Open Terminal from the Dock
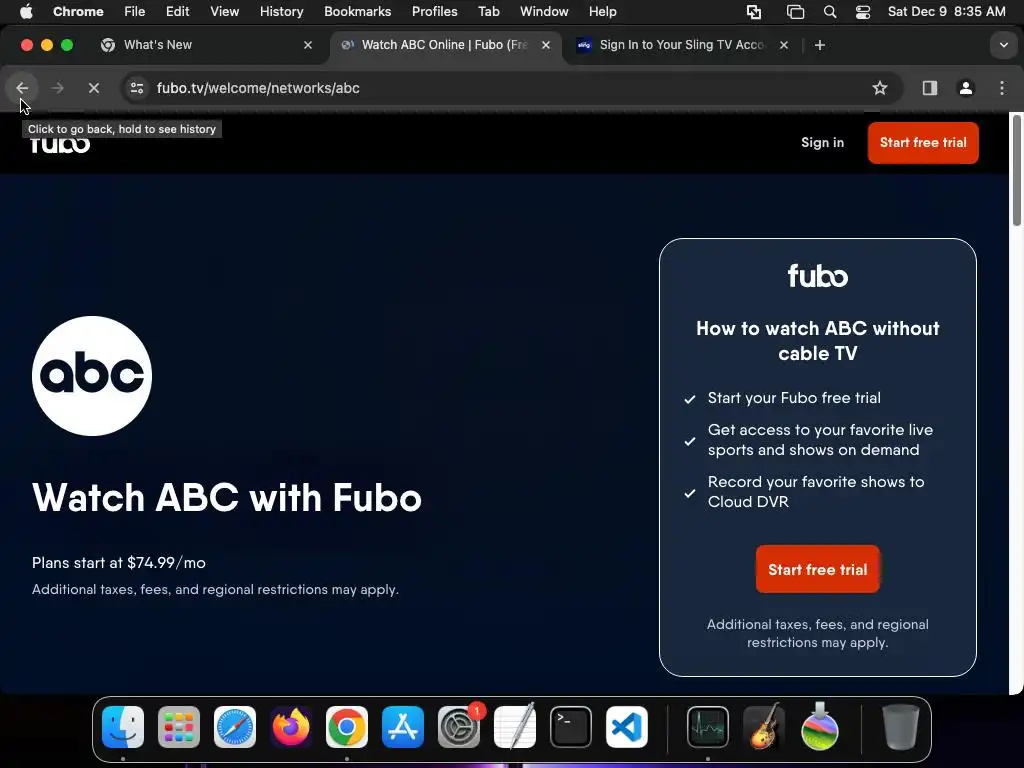The height and width of the screenshot is (768, 1024). 571,727
